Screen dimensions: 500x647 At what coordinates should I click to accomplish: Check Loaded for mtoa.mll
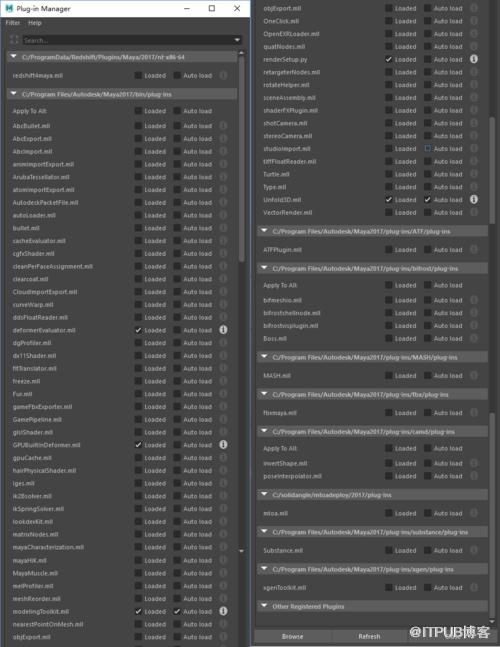point(389,513)
